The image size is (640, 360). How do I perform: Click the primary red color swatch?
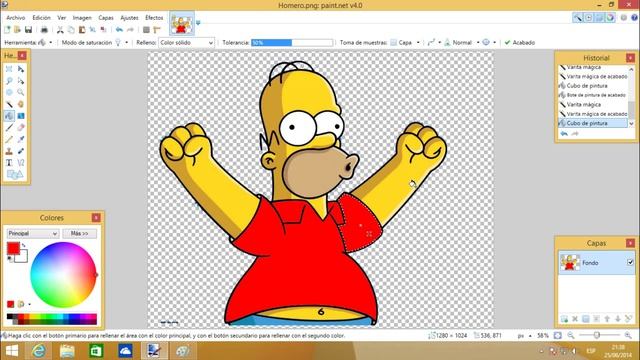13,248
